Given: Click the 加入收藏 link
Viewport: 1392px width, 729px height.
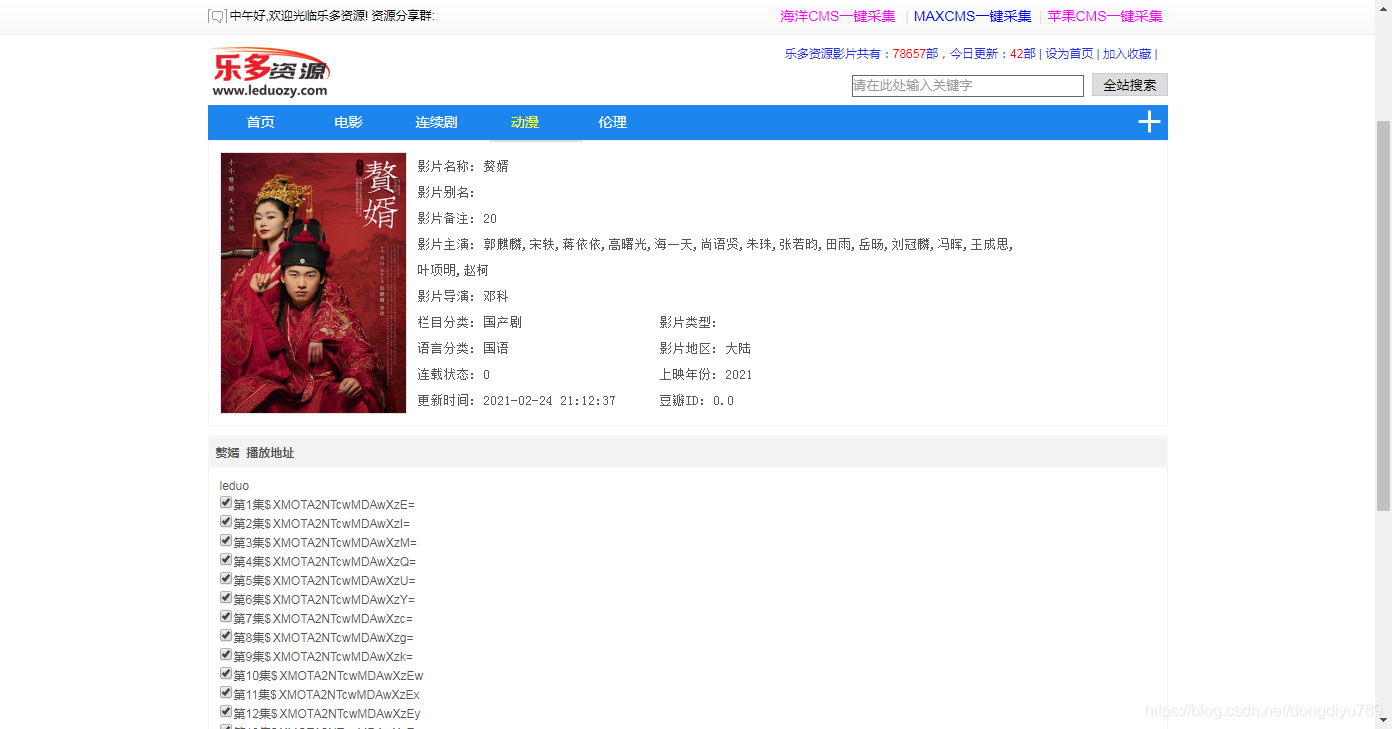Looking at the screenshot, I should click(x=1127, y=54).
